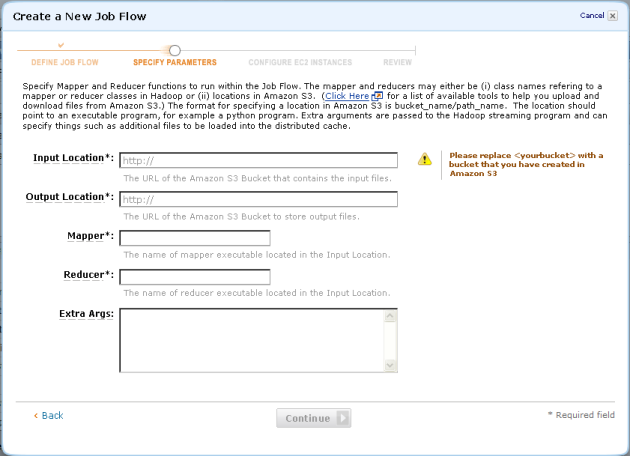Click the warning triangle icon
630x456 pixels.
click(x=425, y=159)
